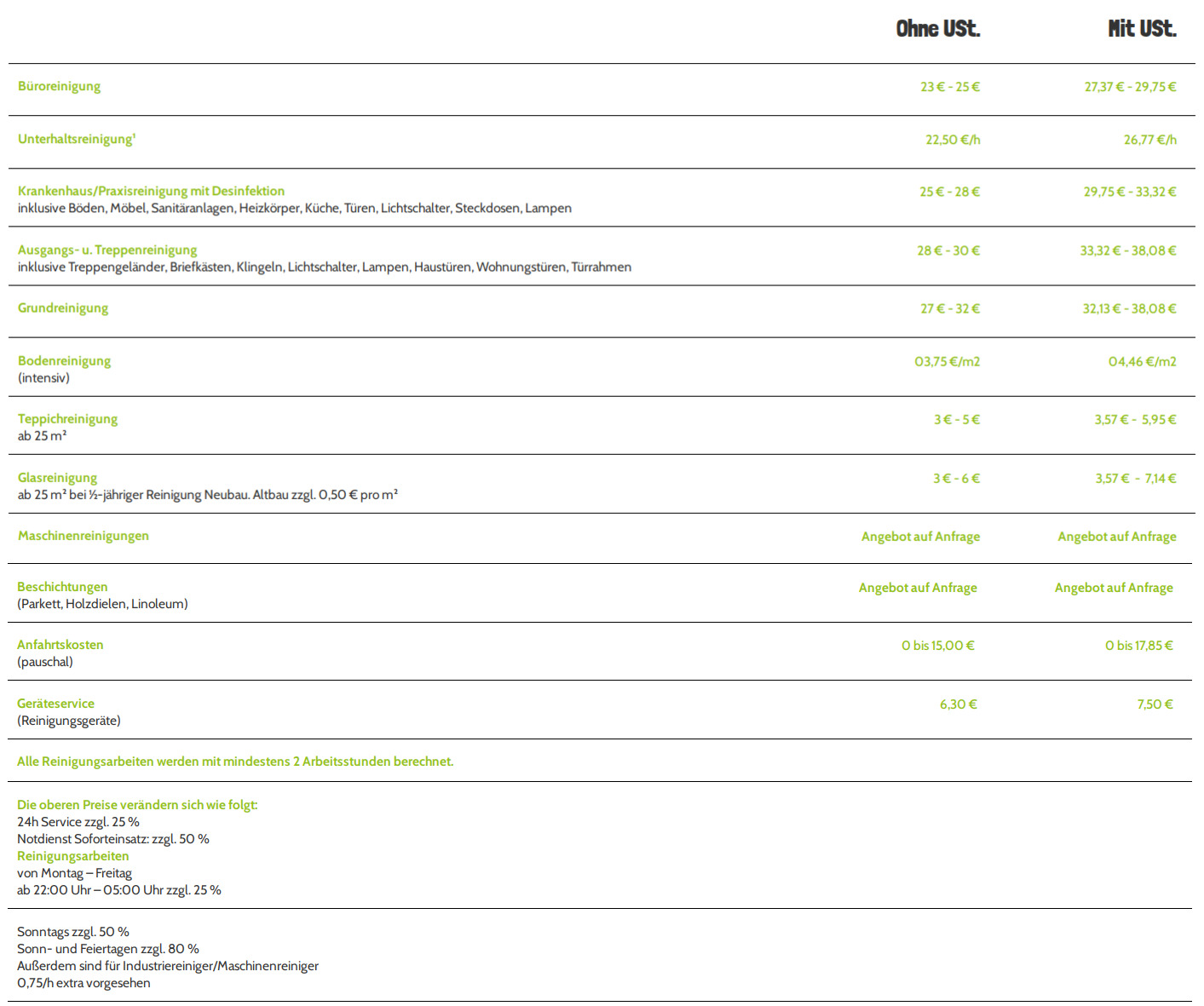The image size is (1204, 1006).
Task: Select the 04,46 €/m2 price value
Action: click(1142, 362)
